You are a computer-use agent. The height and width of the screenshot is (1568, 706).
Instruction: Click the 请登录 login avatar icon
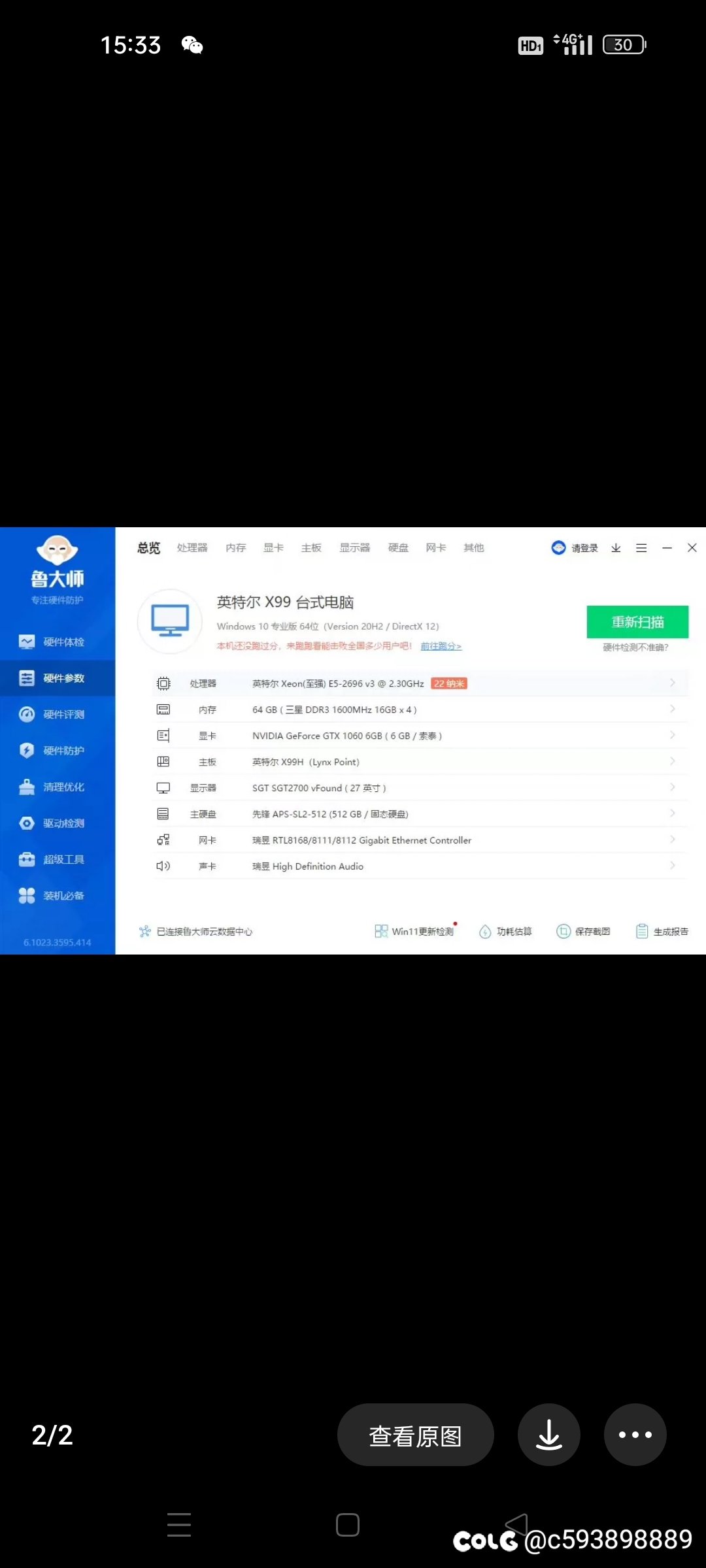pos(558,547)
